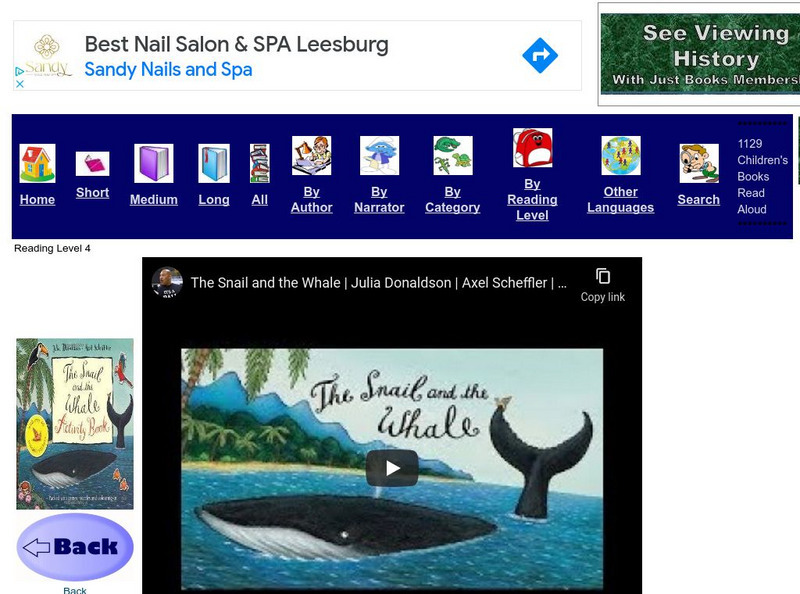Click the By Reading Level backpack icon

point(532,148)
